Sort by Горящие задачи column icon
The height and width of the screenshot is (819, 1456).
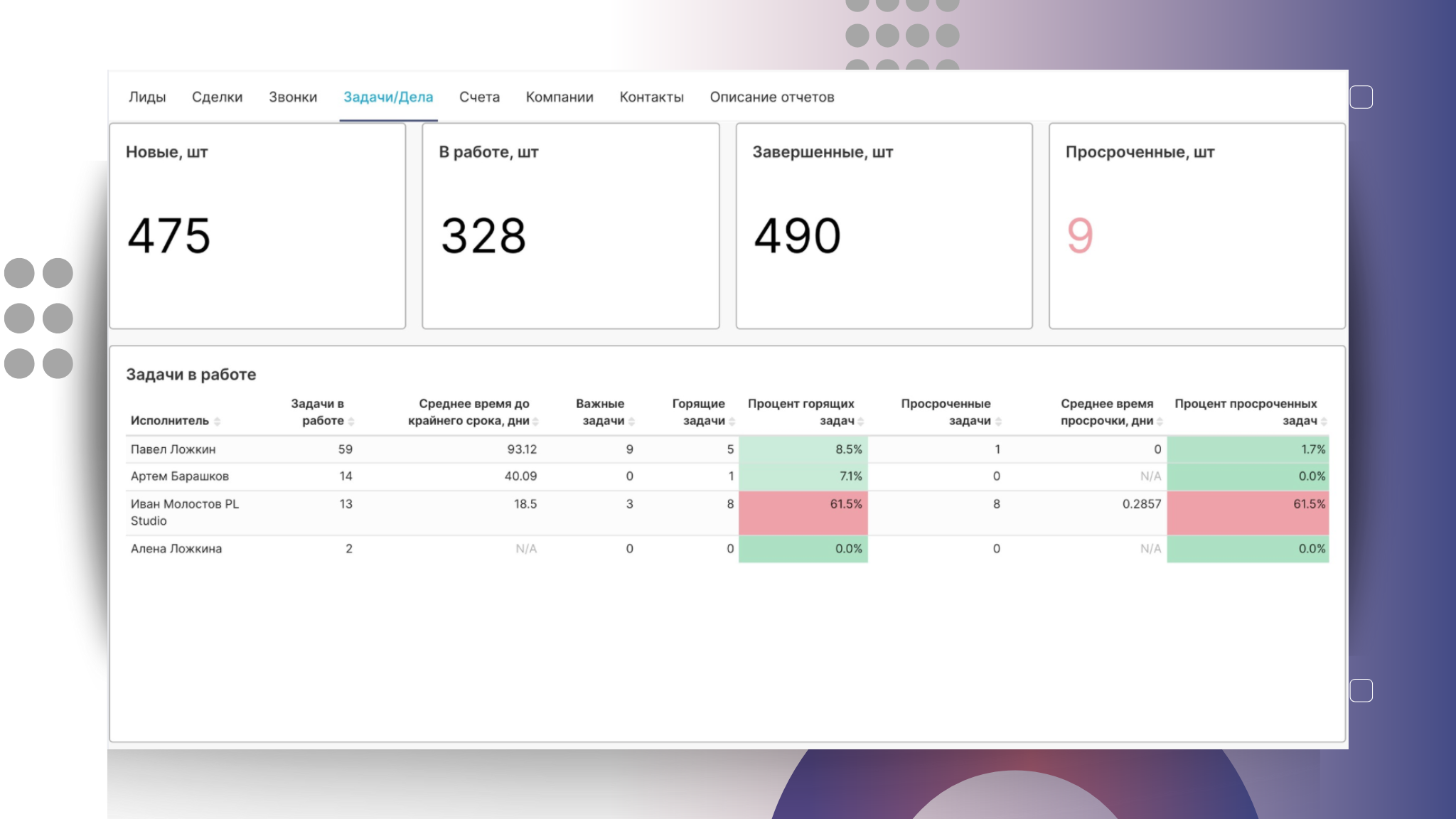(732, 422)
